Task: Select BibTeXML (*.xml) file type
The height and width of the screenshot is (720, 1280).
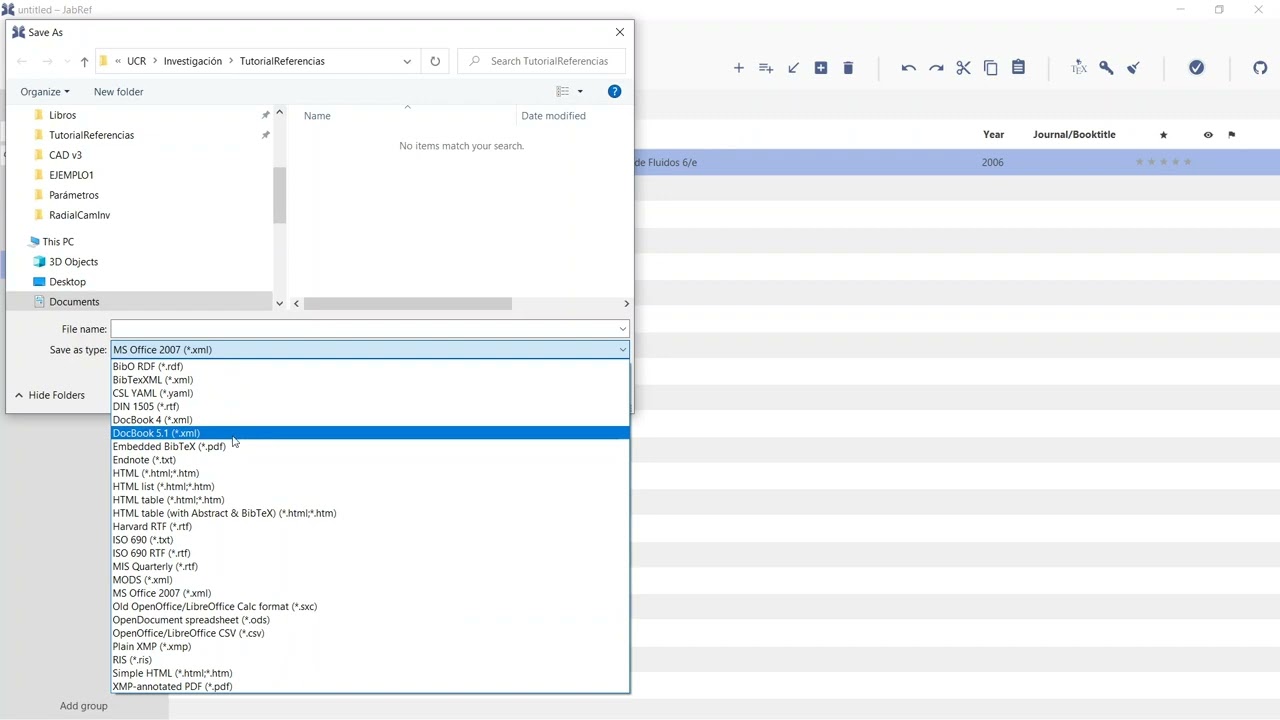Action: 370,380
